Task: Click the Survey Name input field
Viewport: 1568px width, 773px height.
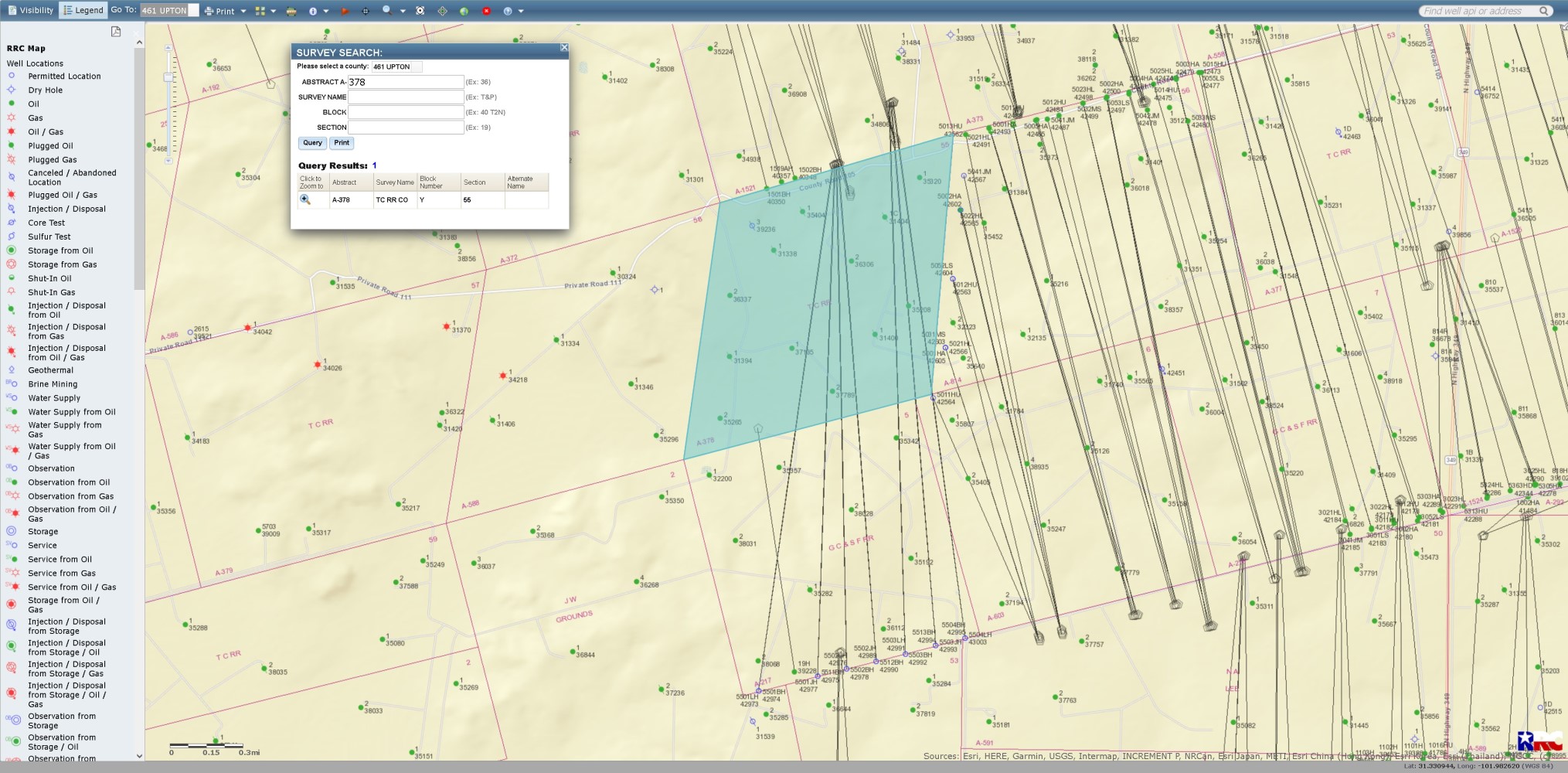Action: 406,97
